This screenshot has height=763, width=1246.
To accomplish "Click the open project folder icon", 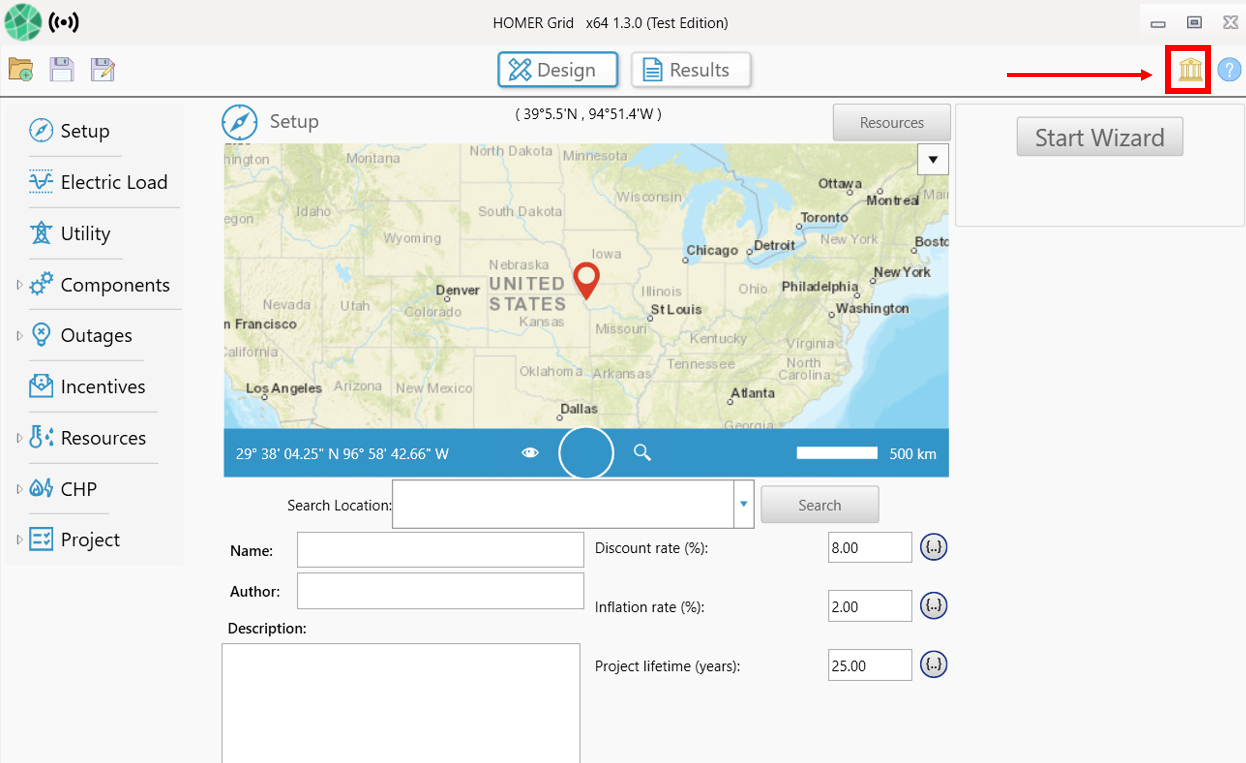I will [21, 69].
